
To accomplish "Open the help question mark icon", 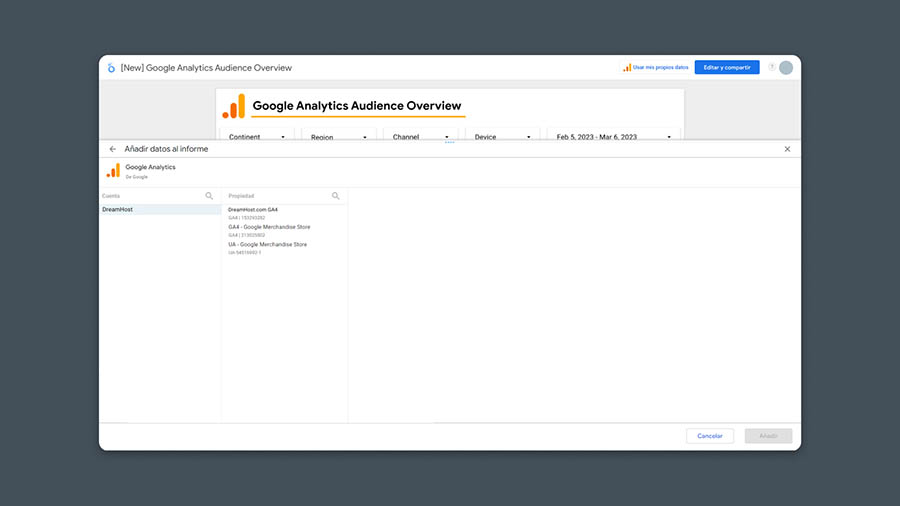I will point(772,67).
